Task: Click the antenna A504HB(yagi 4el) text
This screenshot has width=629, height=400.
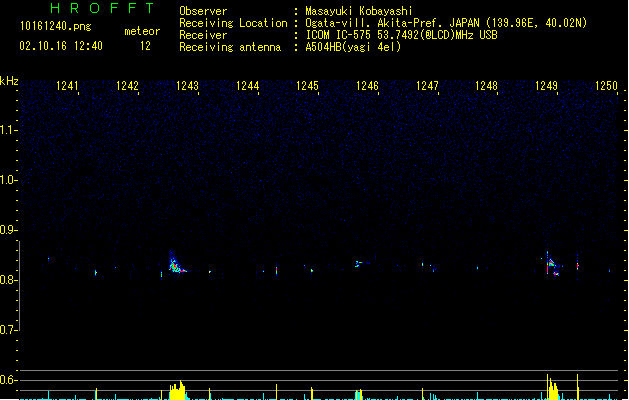Action: (x=353, y=47)
